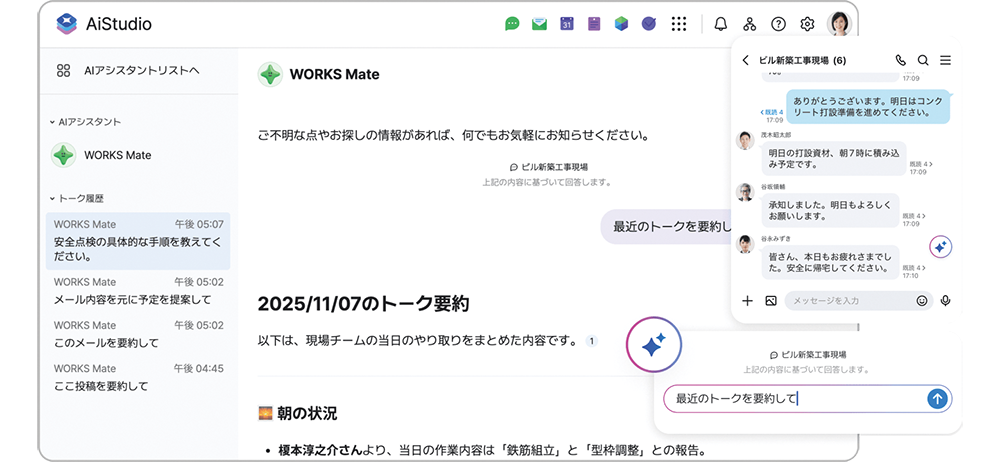Start a call in the chat panel
1000x462 pixels.
(x=901, y=61)
